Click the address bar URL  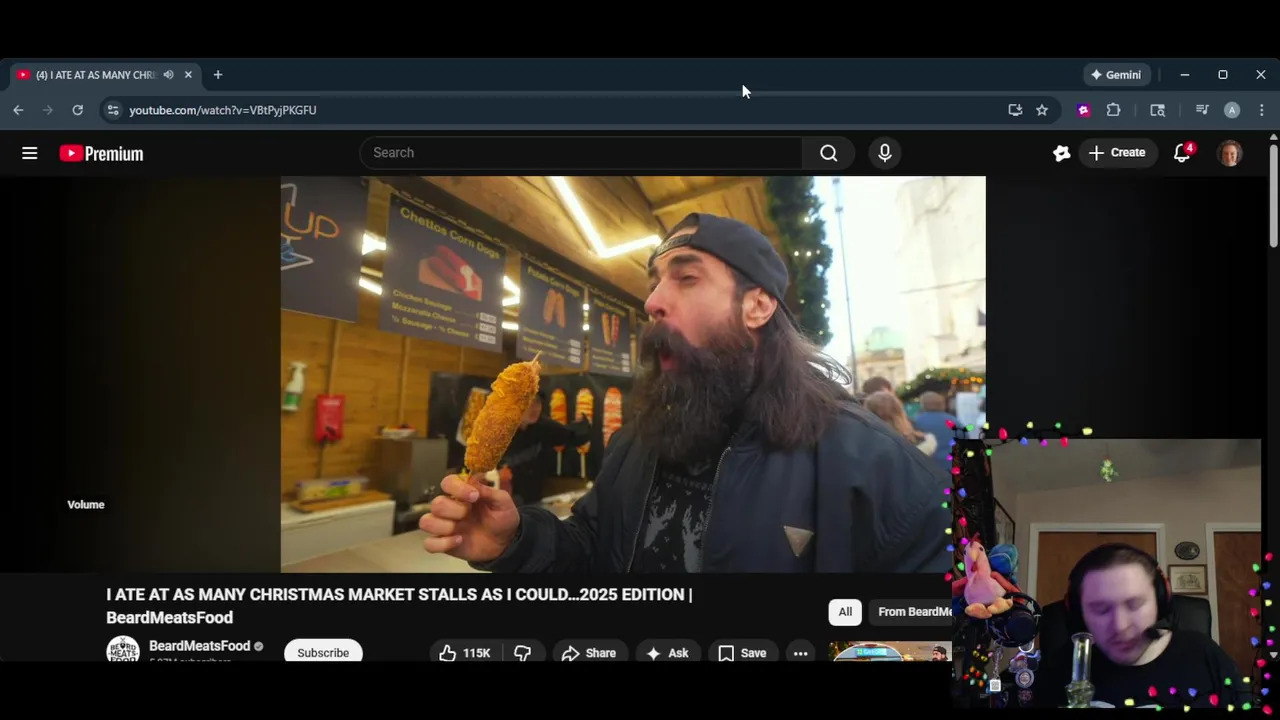coord(223,110)
